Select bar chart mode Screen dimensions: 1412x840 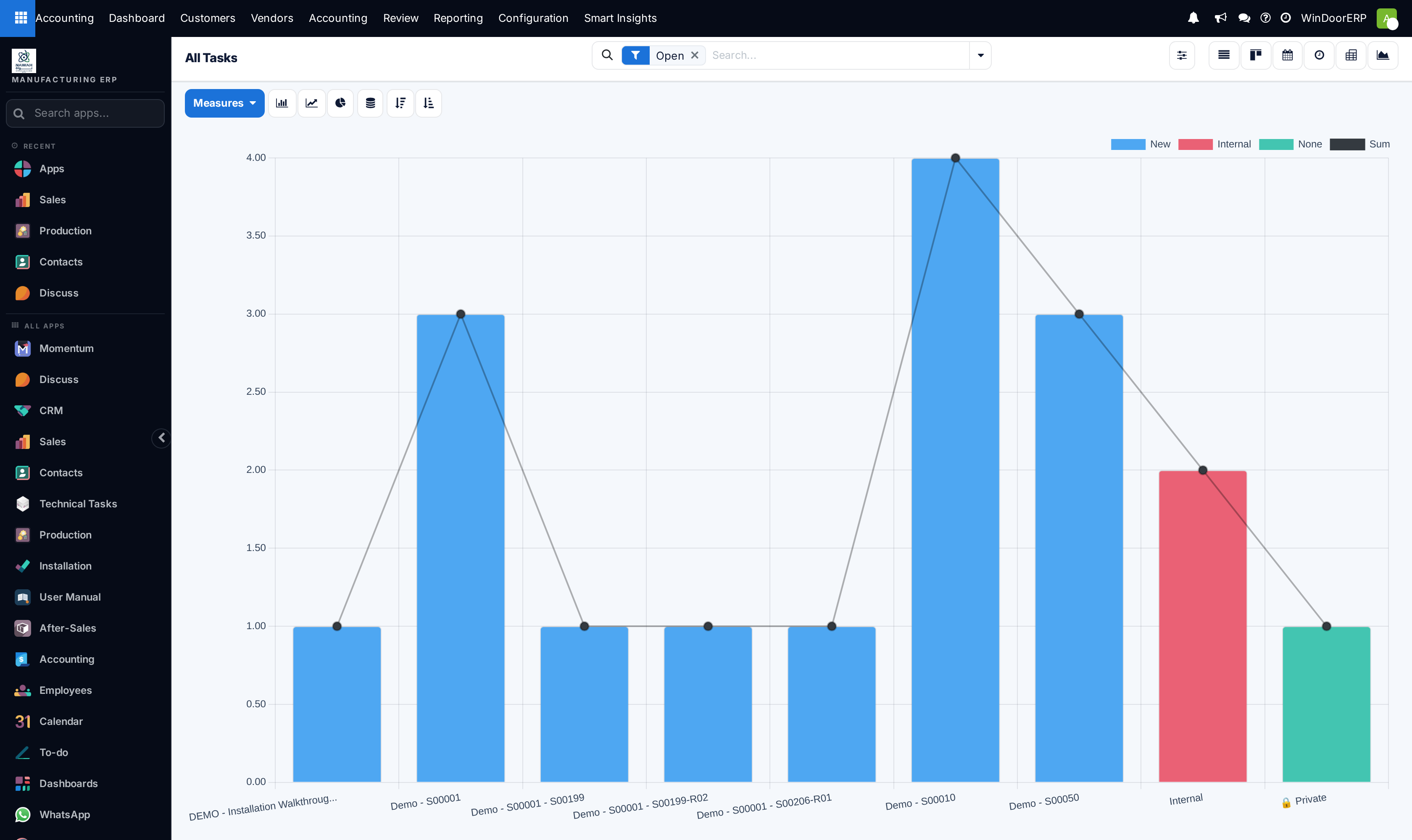282,103
